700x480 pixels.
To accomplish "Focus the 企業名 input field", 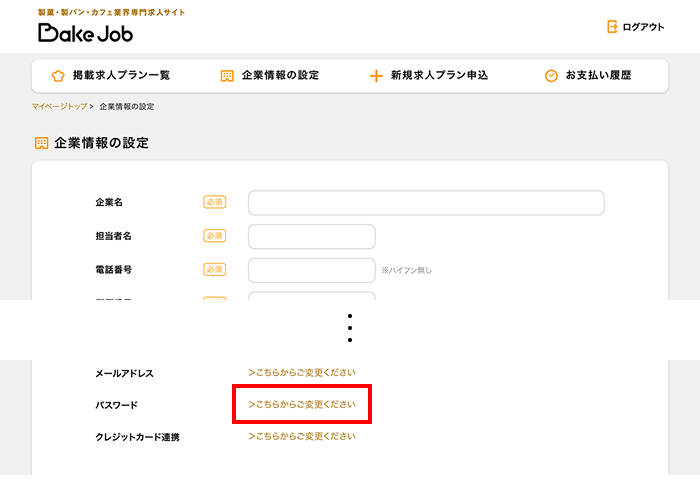I will click(426, 203).
